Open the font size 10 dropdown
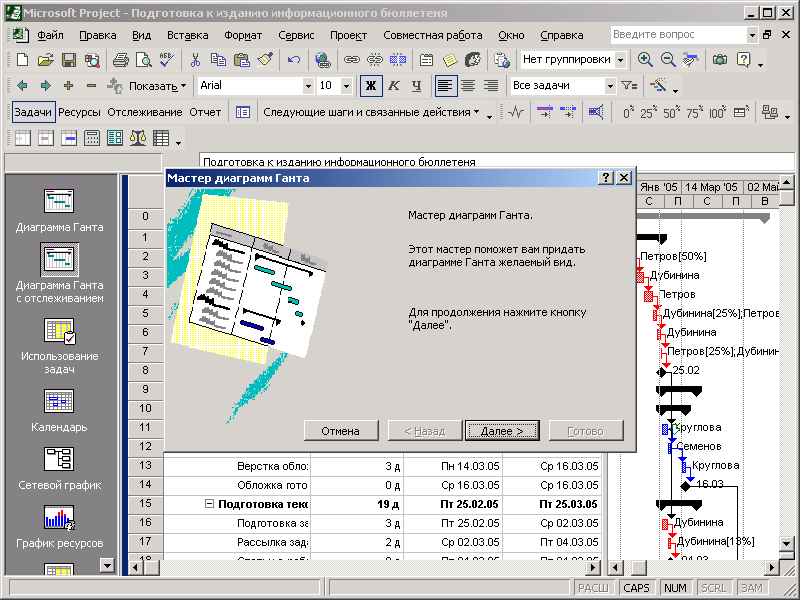 [346, 86]
